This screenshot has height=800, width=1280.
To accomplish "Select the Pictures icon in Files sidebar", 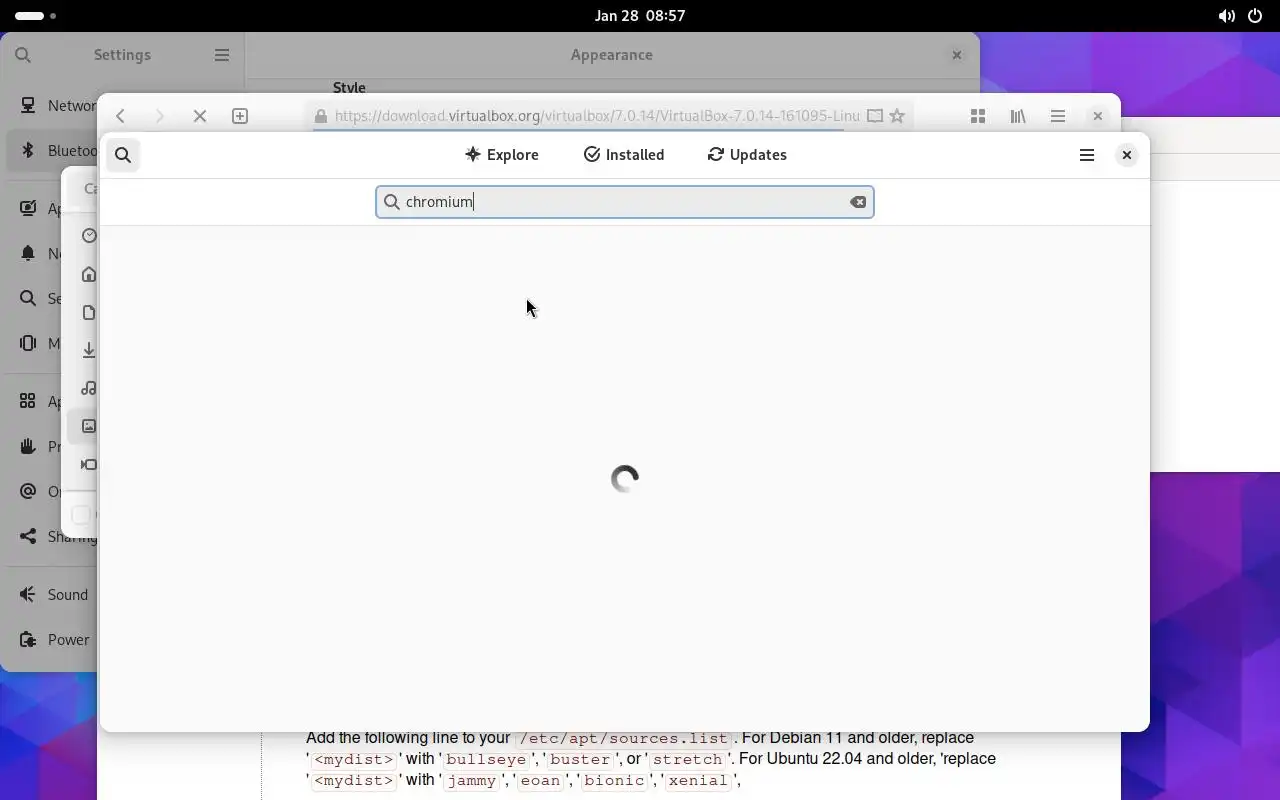I will click(x=89, y=426).
